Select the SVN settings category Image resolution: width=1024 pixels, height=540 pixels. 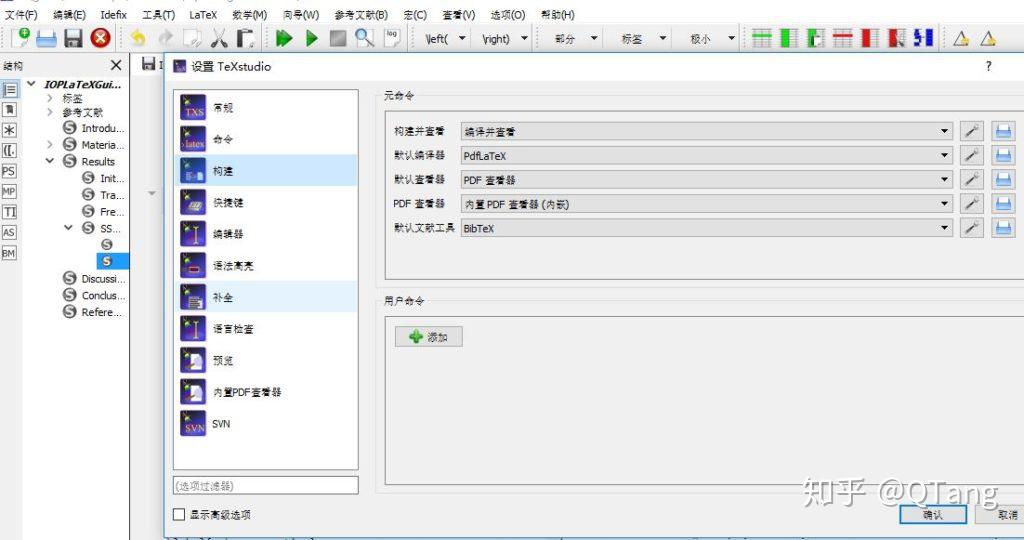(x=266, y=424)
